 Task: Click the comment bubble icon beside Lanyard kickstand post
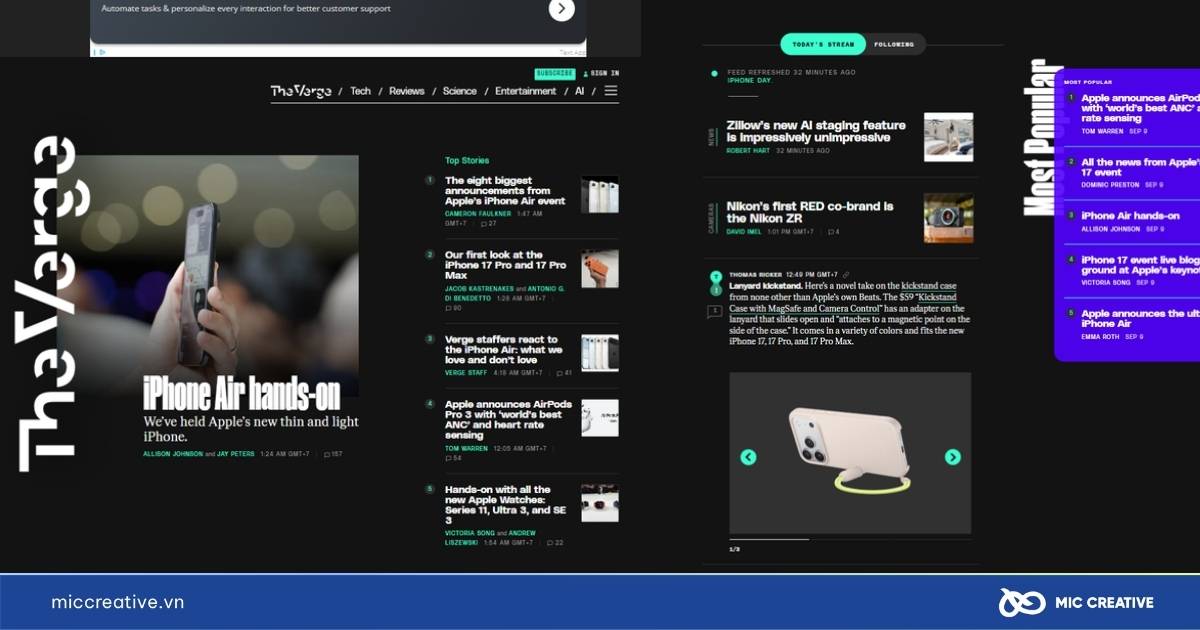[714, 311]
